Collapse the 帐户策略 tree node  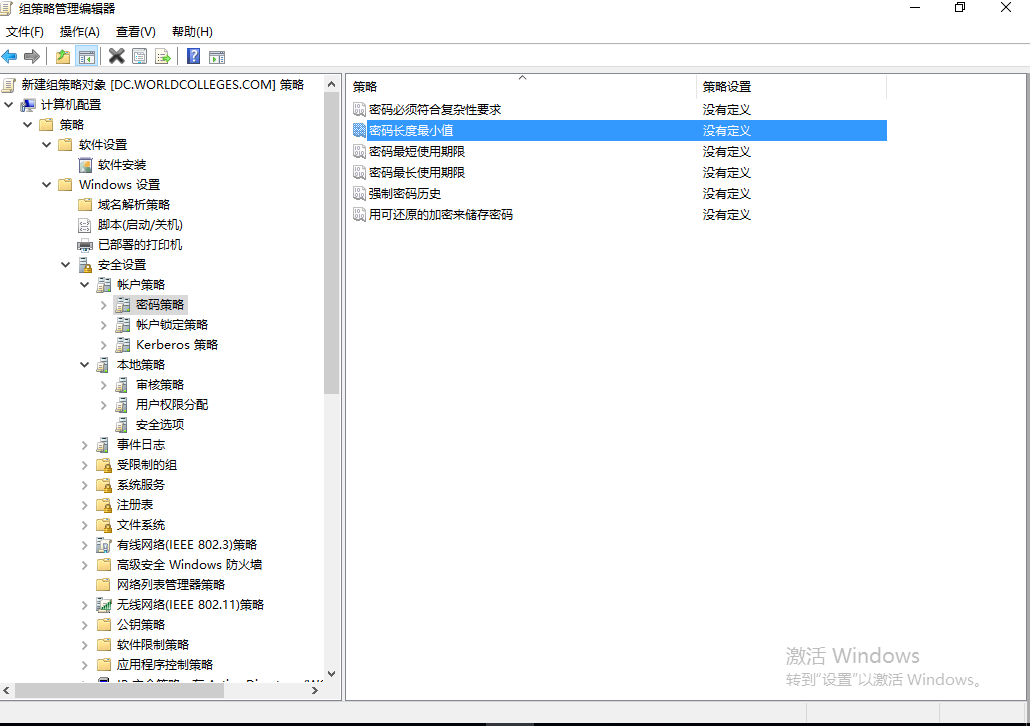click(84, 284)
